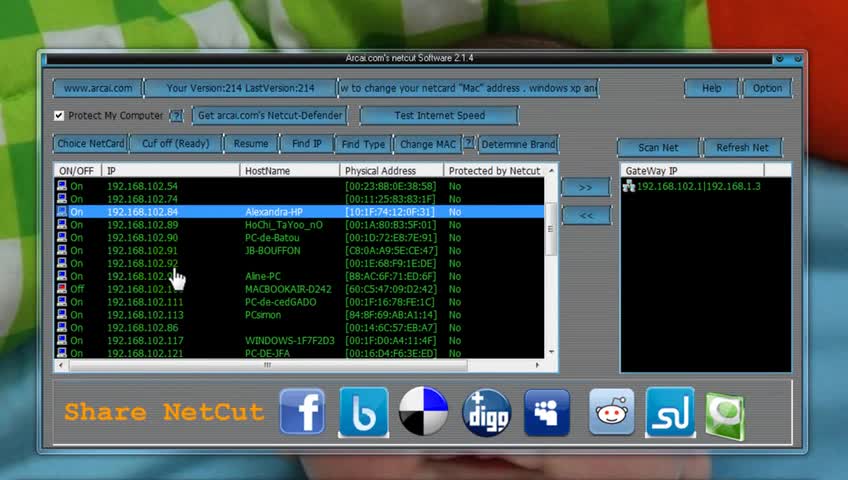Select host Aline-PC

click(263, 276)
